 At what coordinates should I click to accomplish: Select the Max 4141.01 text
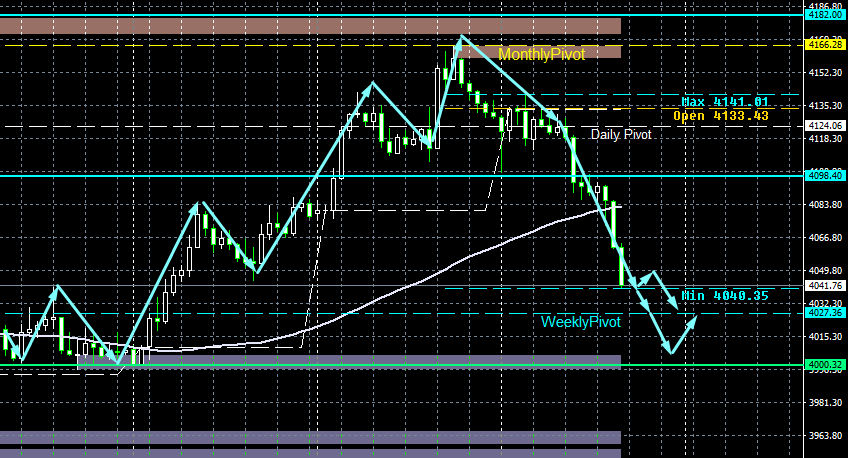coord(725,102)
